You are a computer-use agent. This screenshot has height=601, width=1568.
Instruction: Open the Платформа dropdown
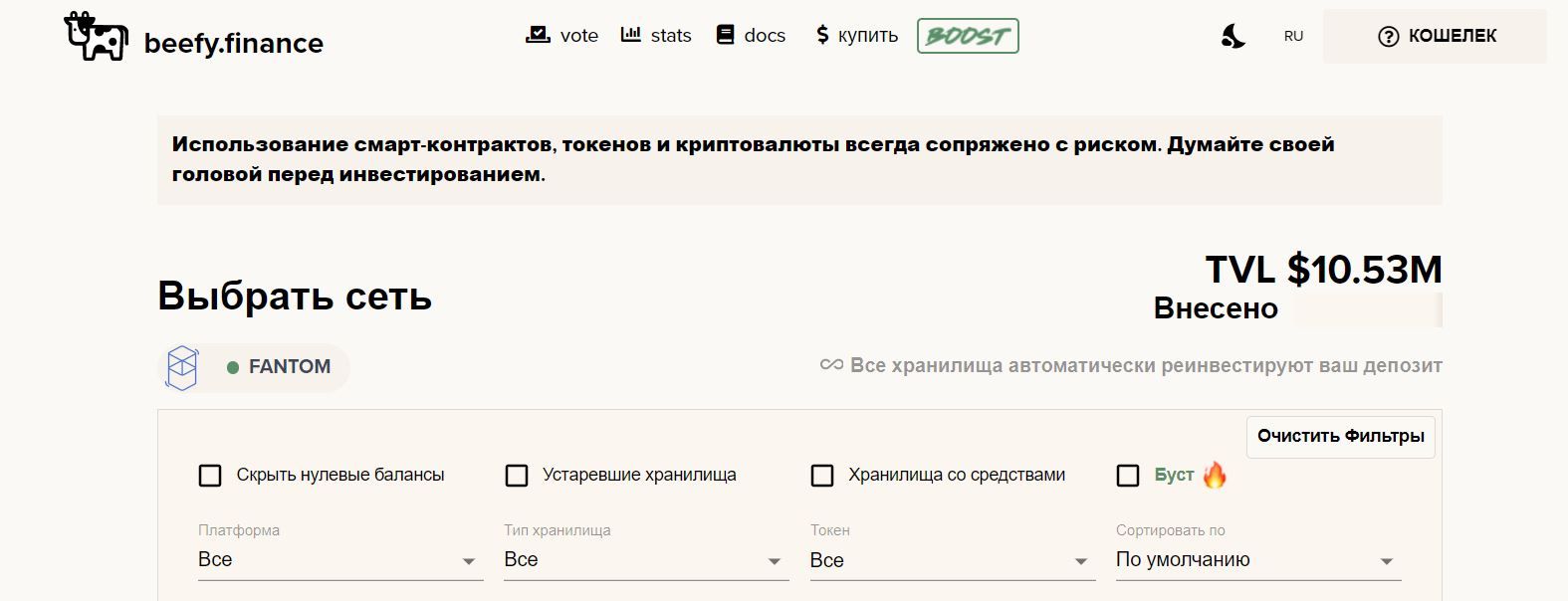pos(340,560)
